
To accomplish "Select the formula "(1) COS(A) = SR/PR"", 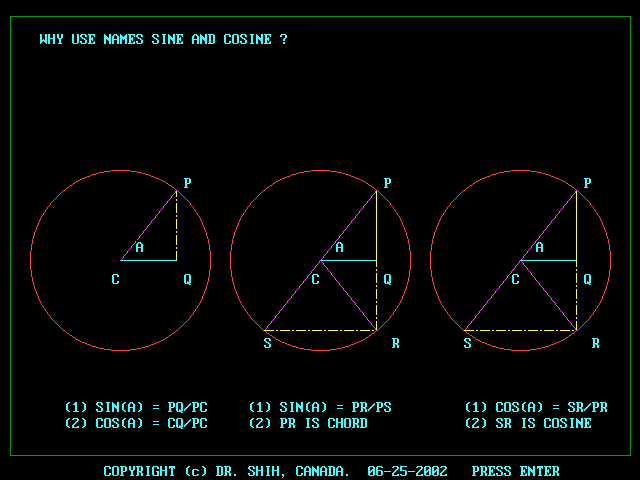I will 536,407.
